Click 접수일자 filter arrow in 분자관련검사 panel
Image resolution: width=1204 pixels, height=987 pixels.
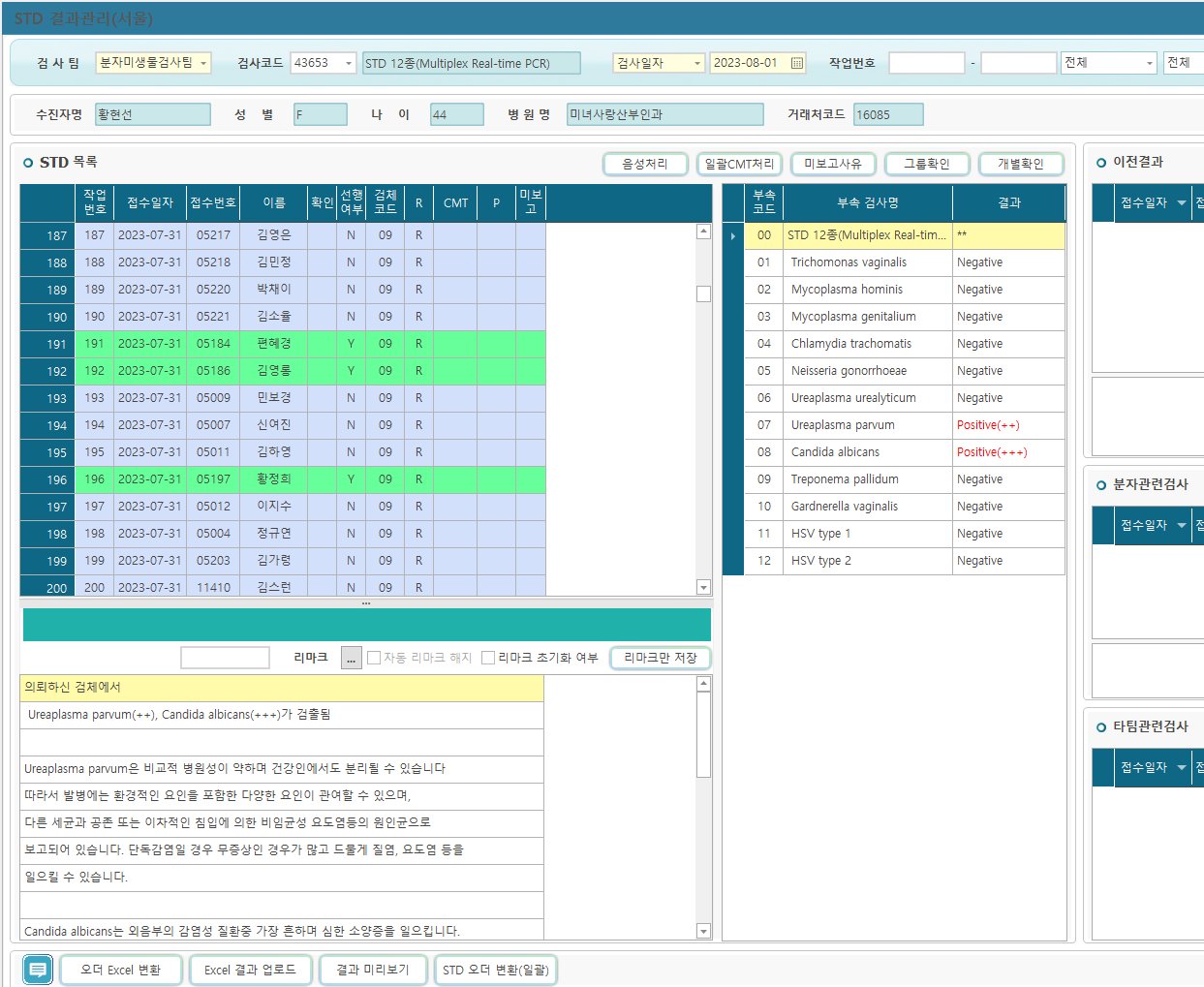tap(1181, 526)
